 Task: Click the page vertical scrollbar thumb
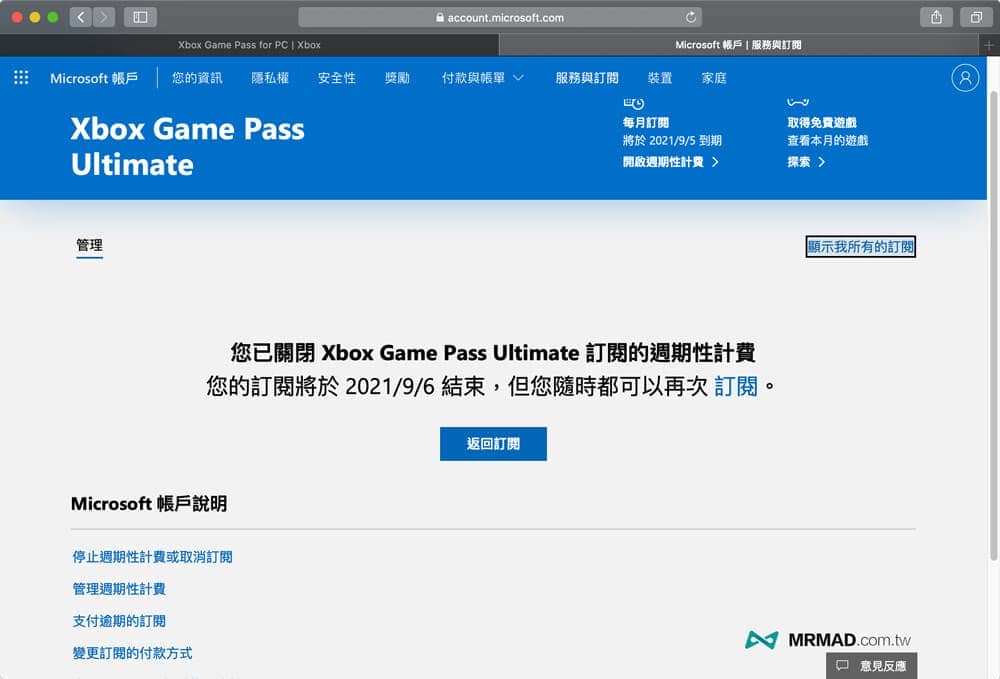pos(993,325)
